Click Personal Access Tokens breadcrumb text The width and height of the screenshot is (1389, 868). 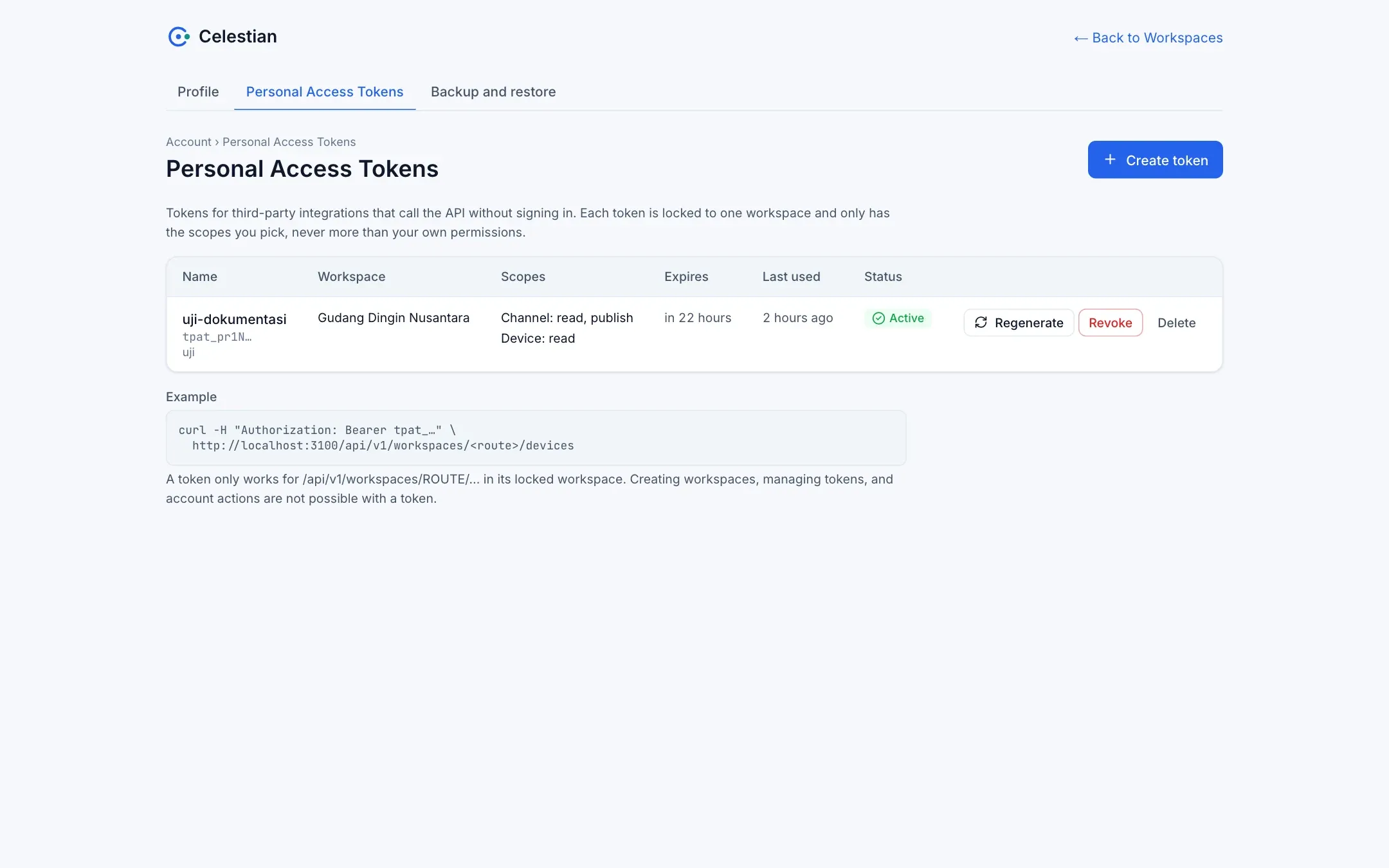[x=289, y=142]
